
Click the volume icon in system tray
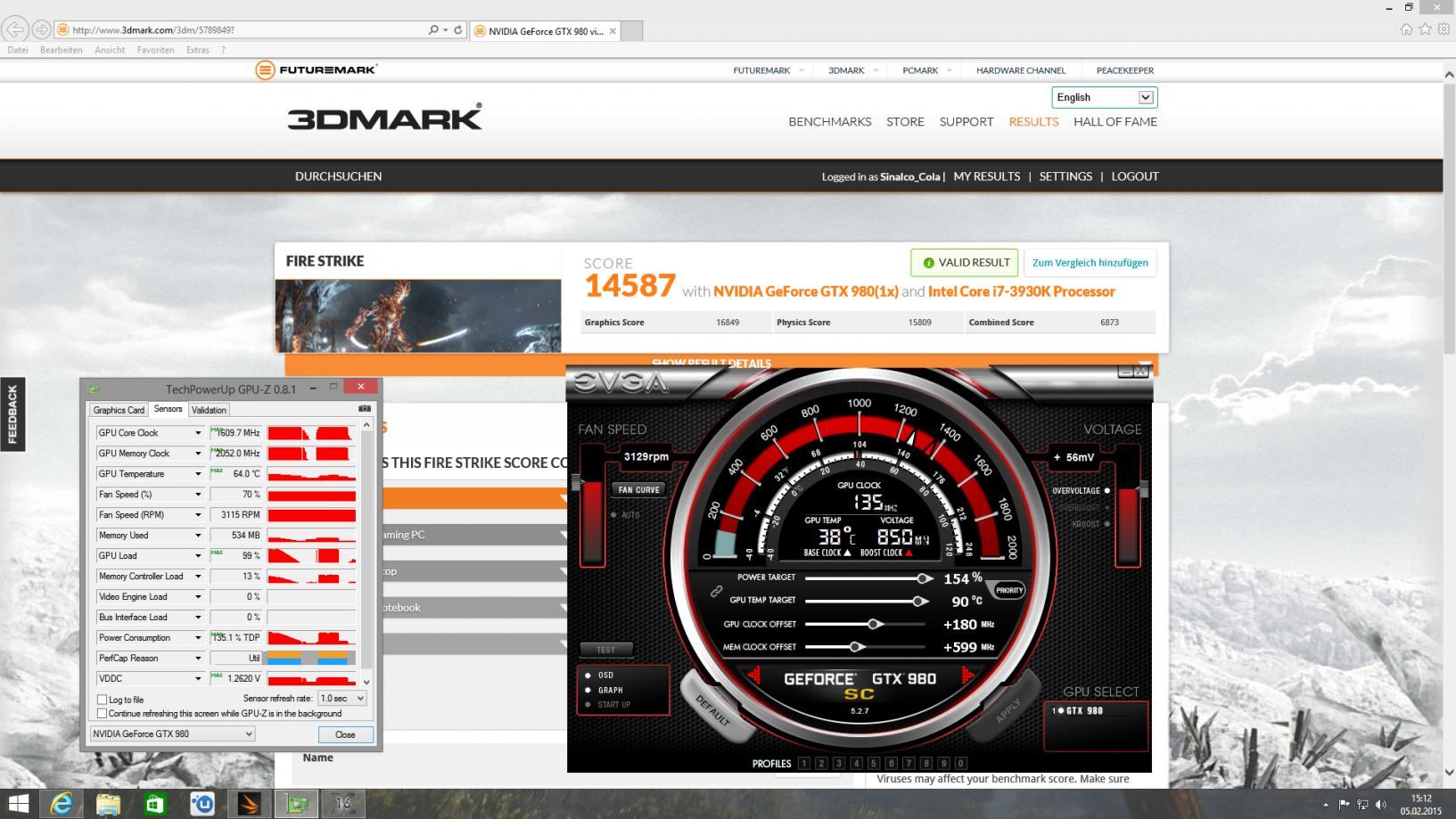click(x=1381, y=805)
